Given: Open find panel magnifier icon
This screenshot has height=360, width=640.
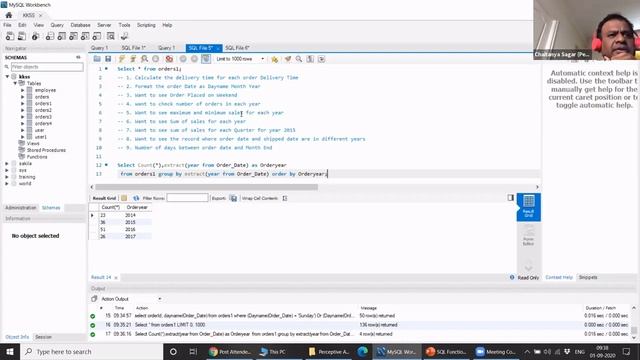Looking at the screenshot, I should [299, 59].
